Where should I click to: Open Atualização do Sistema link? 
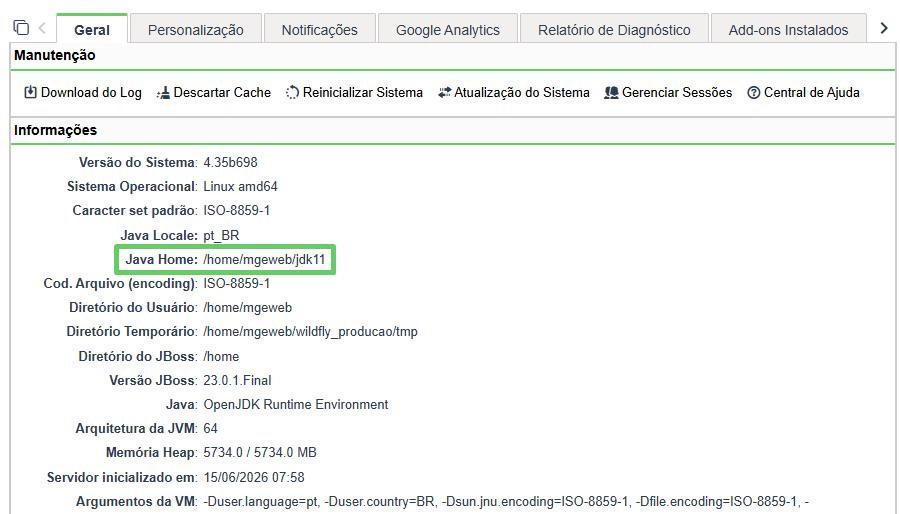coord(522,92)
